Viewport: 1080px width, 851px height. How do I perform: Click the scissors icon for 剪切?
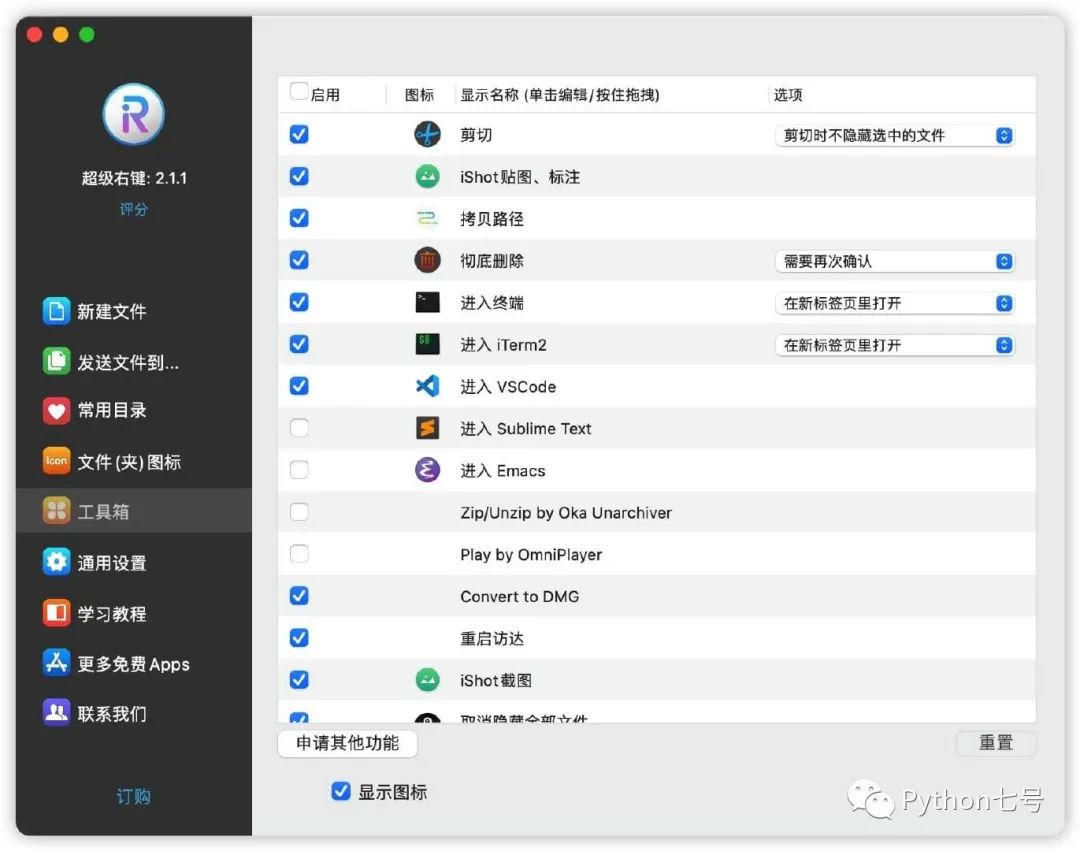(427, 134)
